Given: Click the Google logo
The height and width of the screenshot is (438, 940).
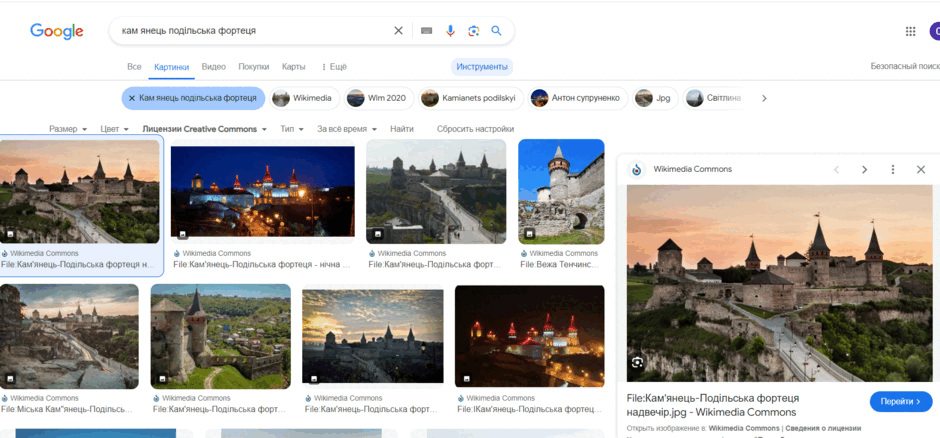Looking at the screenshot, I should click(57, 31).
